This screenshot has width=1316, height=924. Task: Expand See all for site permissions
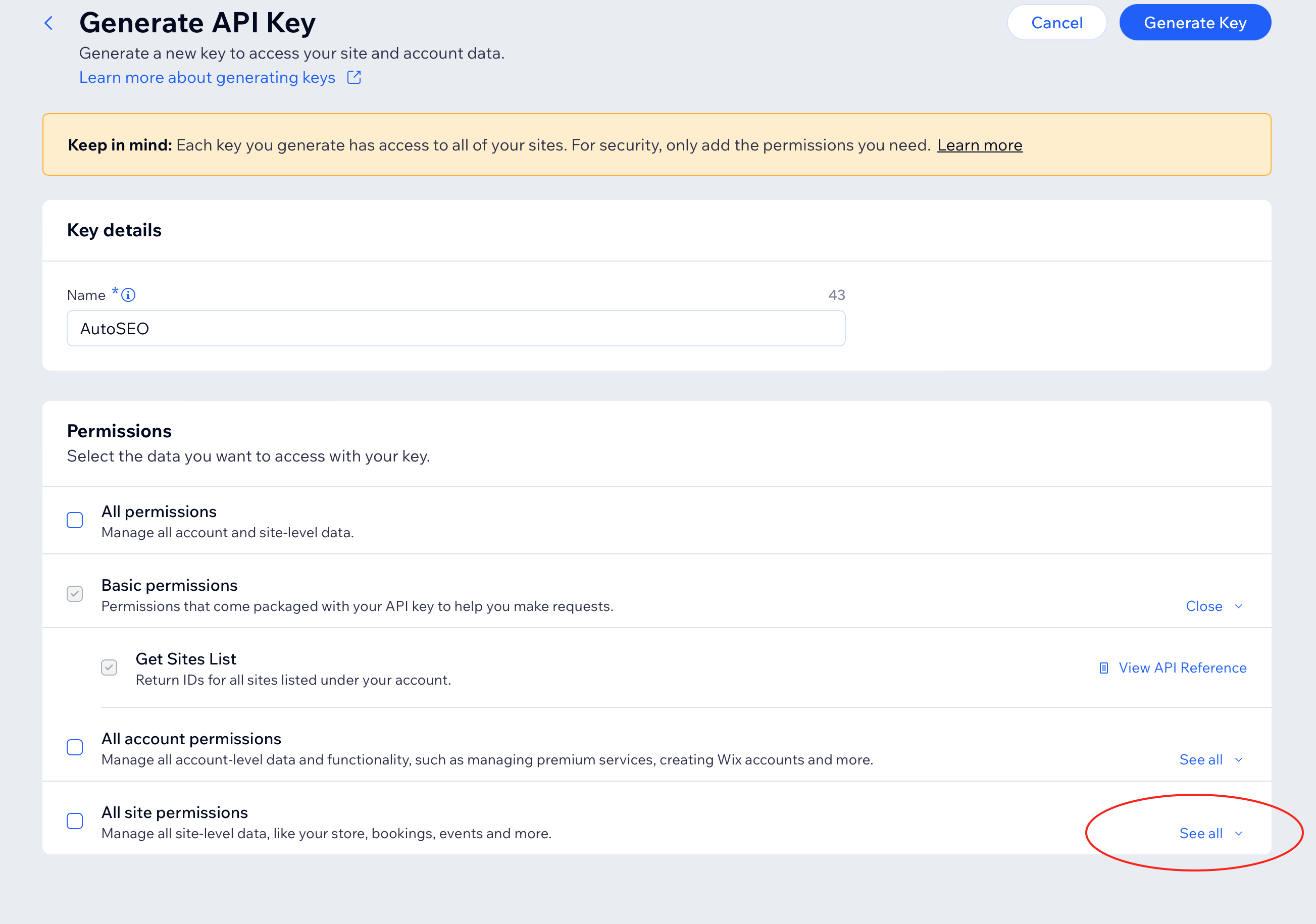click(1201, 834)
